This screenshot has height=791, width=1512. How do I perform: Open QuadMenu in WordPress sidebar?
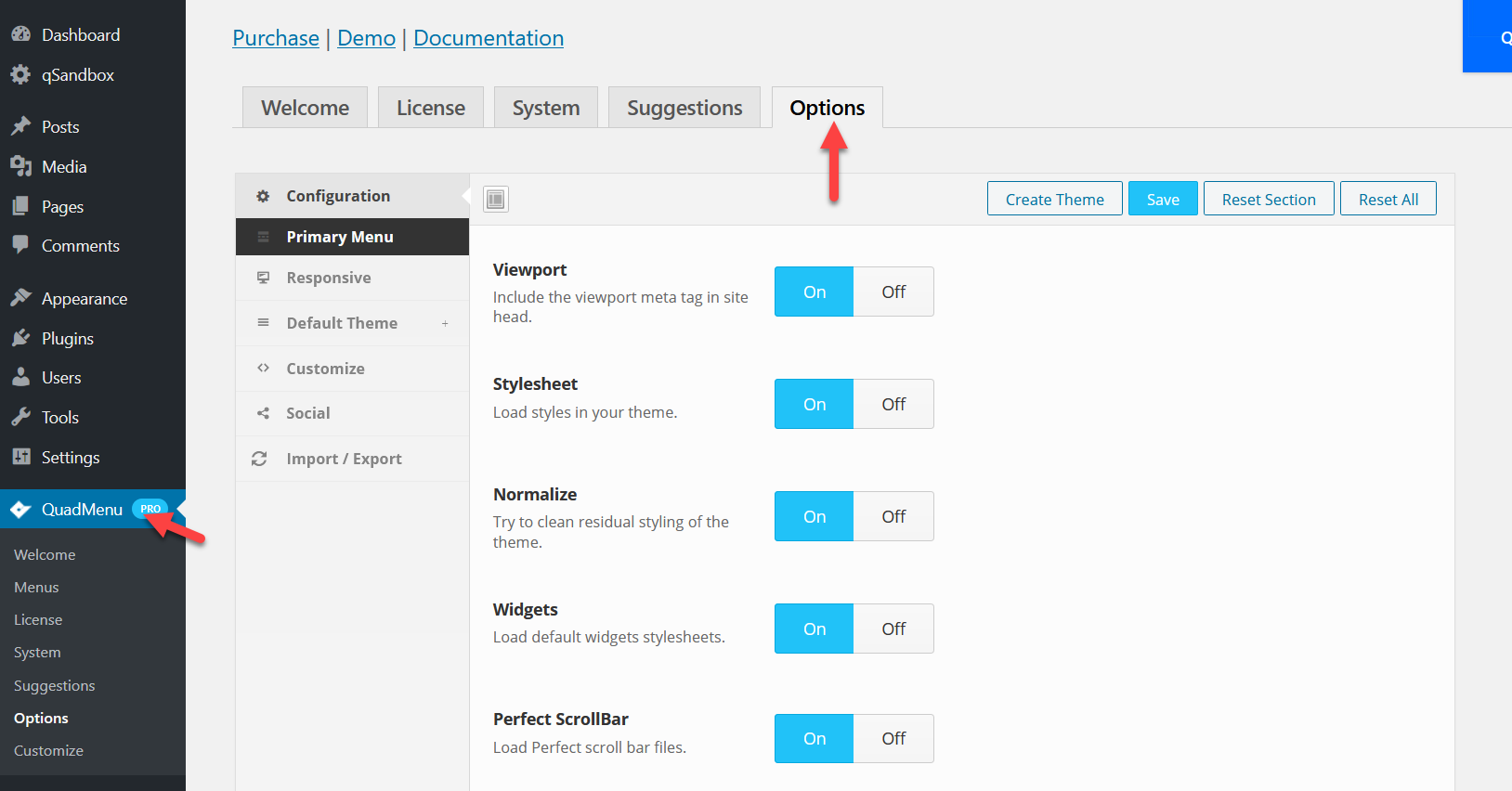(93, 509)
